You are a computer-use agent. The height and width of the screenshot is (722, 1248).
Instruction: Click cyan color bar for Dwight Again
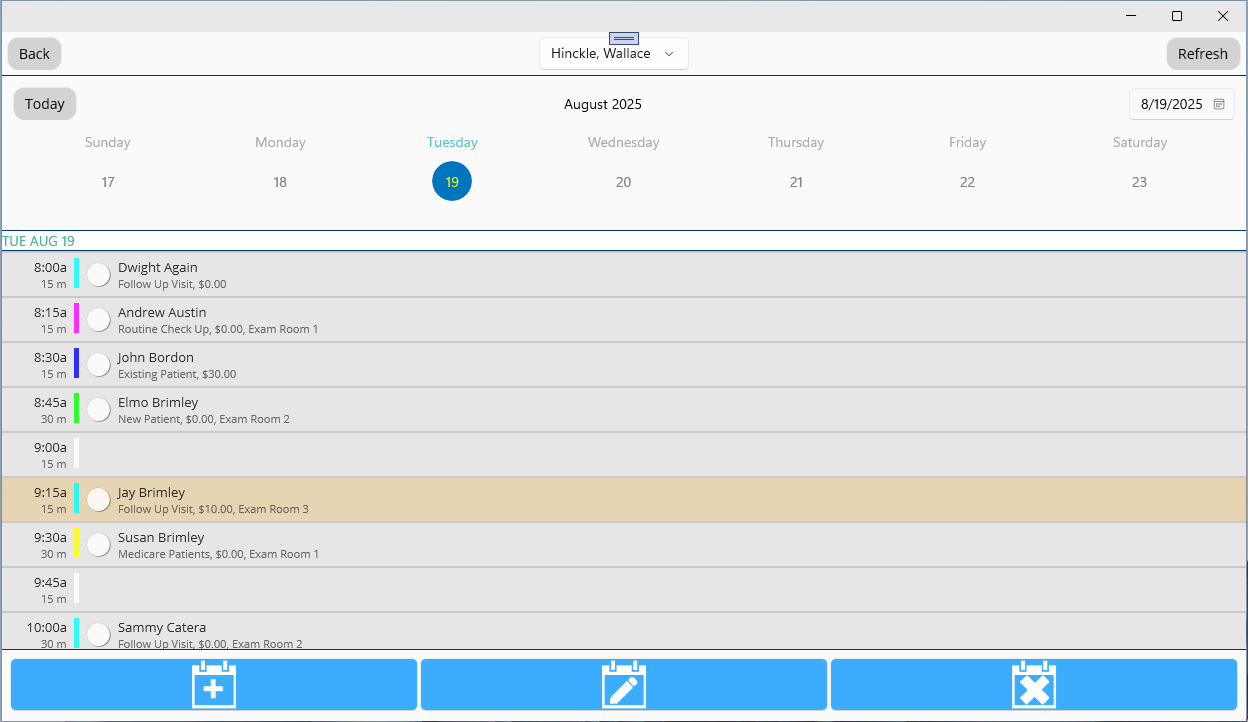[77, 273]
